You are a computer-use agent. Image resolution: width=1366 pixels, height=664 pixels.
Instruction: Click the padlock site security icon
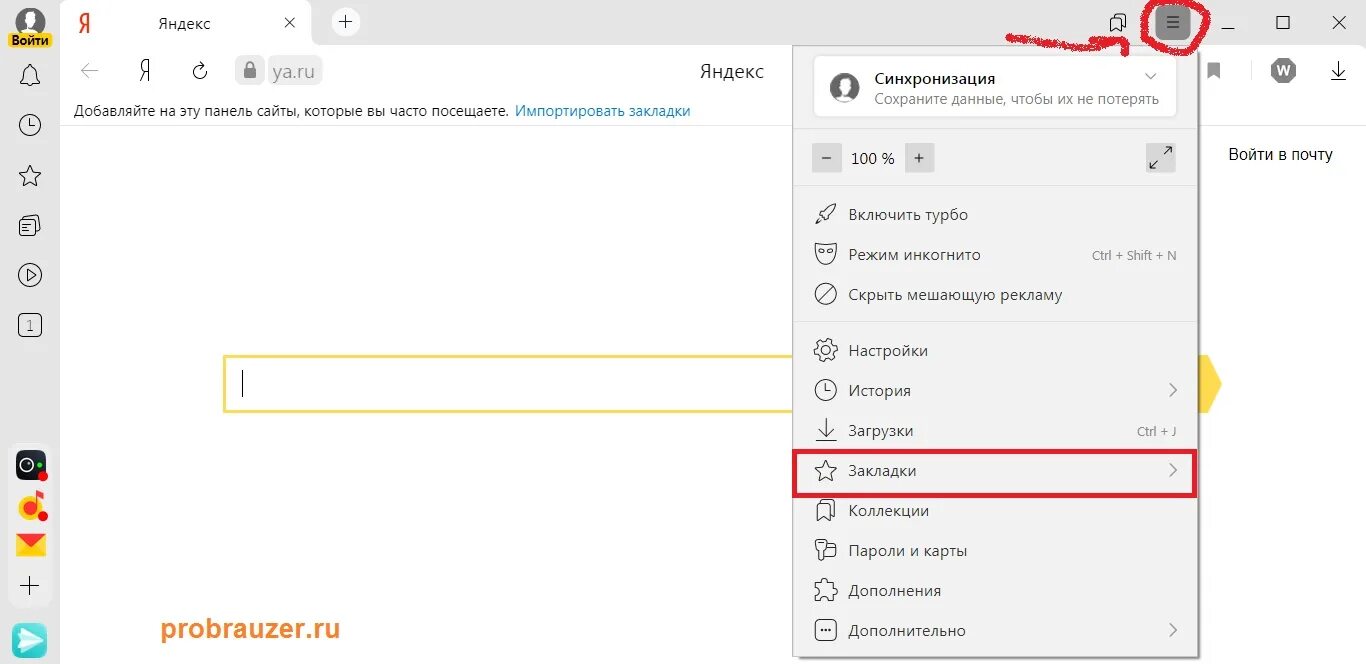249,70
